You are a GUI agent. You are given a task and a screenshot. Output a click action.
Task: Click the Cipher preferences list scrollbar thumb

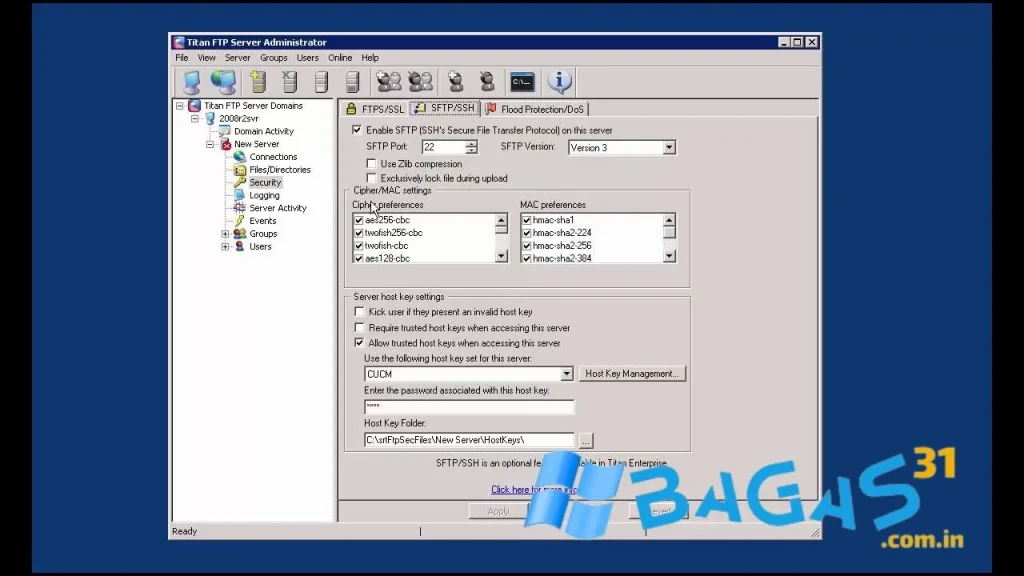(501, 230)
